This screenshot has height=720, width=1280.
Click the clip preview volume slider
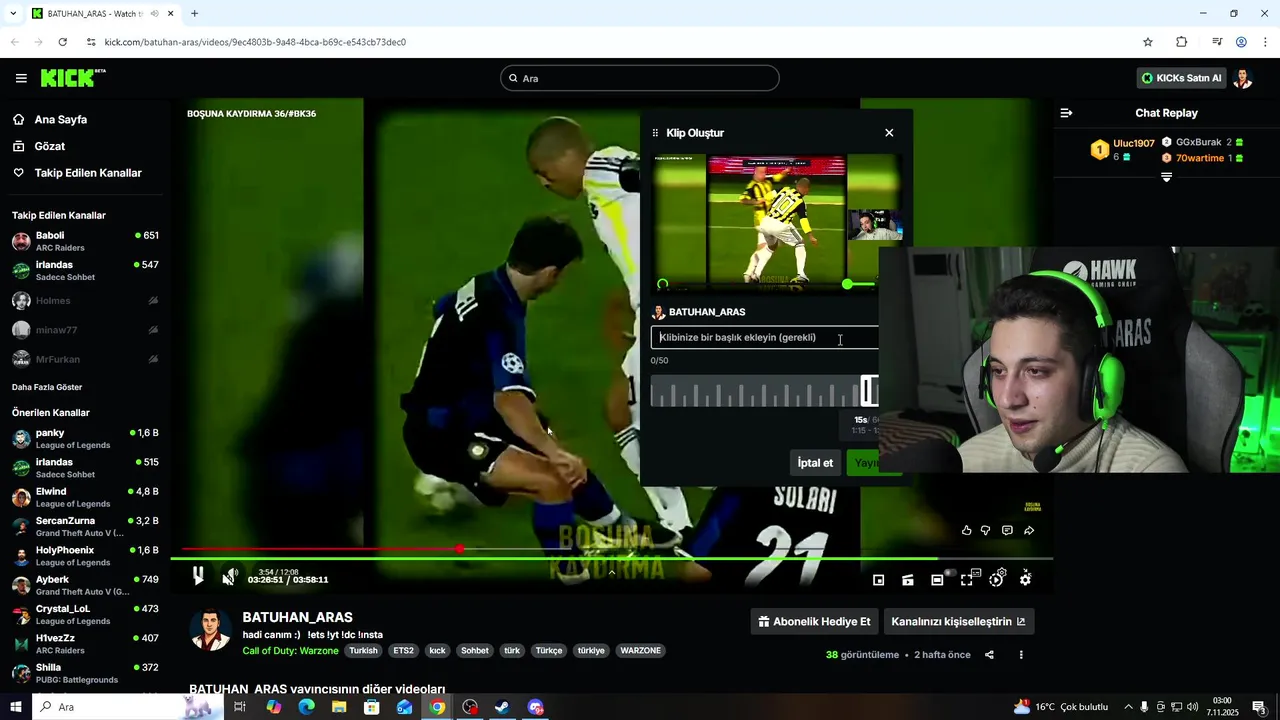point(858,284)
